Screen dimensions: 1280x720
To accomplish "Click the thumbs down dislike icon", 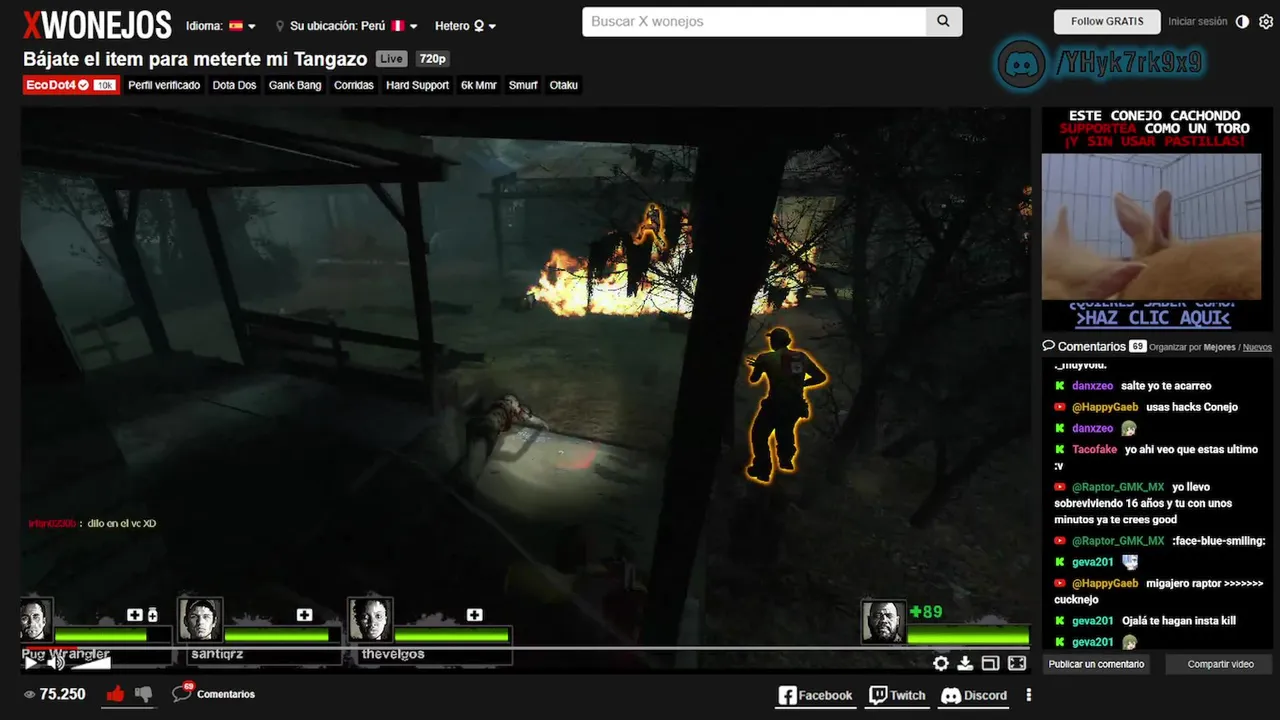I will [x=144, y=693].
